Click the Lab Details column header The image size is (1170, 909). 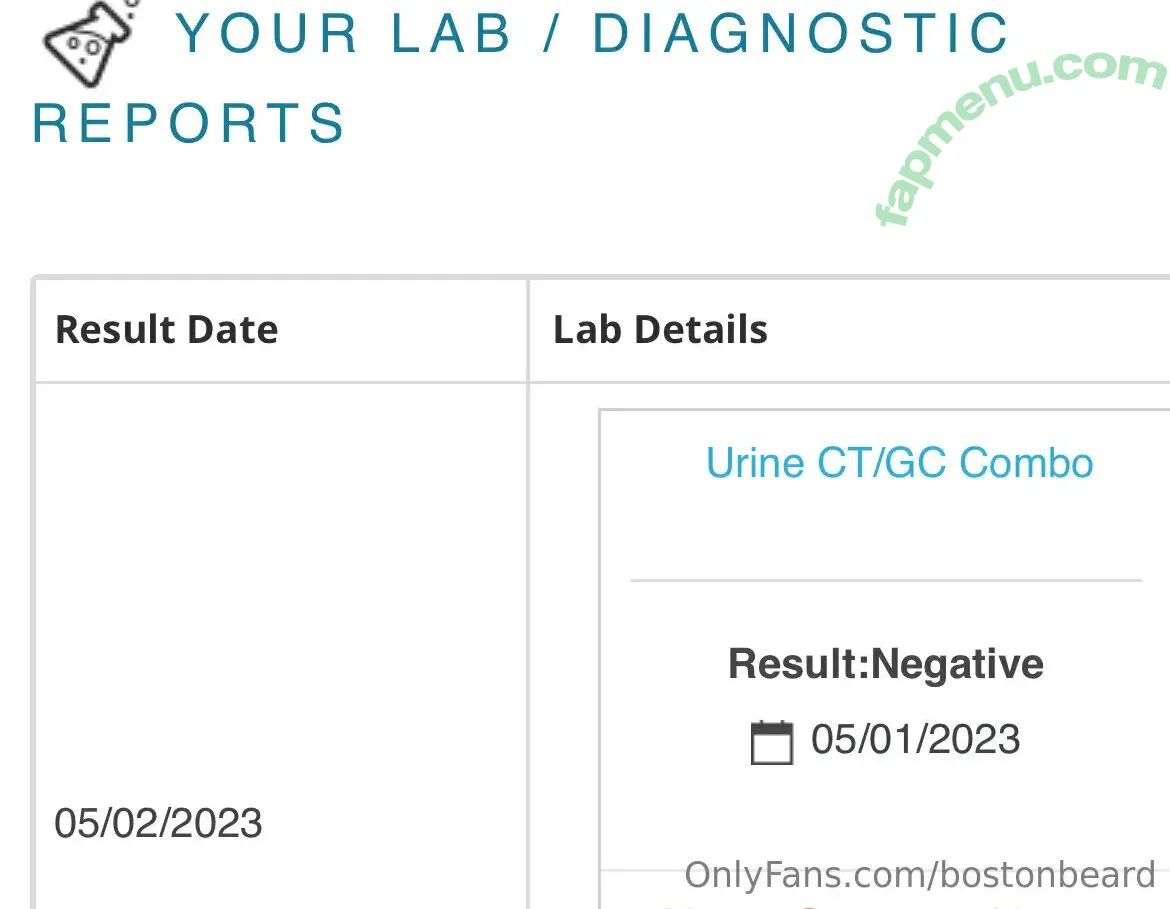(x=660, y=330)
